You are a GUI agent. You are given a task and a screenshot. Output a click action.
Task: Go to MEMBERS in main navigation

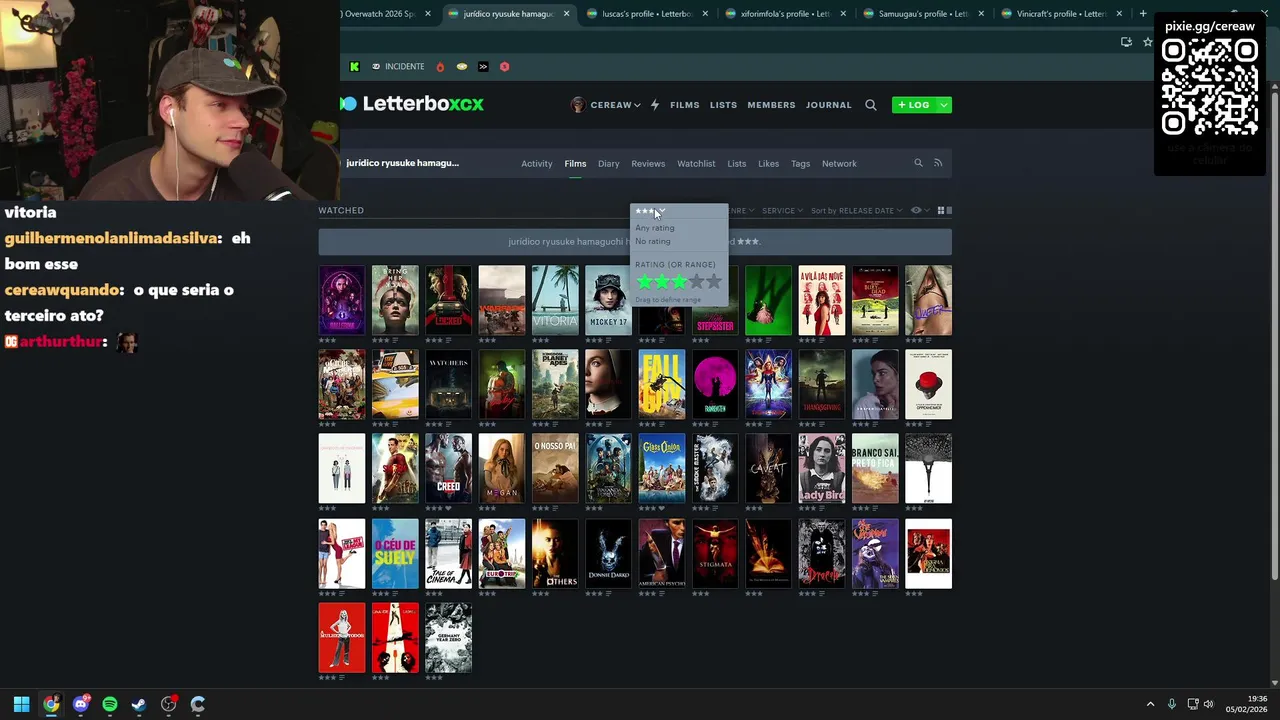[x=771, y=105]
